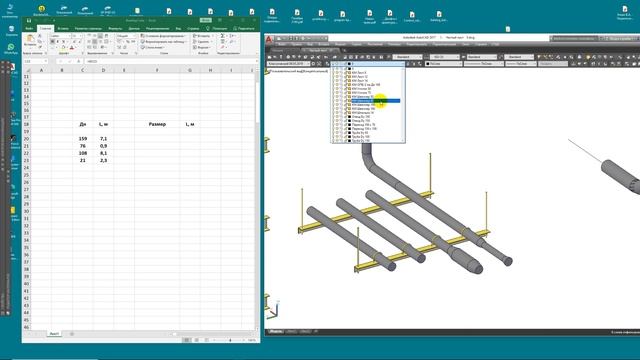Image resolution: width=640 pixels, height=360 pixels.
Task: Switch to the Excel Формулы tab
Action: [115, 29]
